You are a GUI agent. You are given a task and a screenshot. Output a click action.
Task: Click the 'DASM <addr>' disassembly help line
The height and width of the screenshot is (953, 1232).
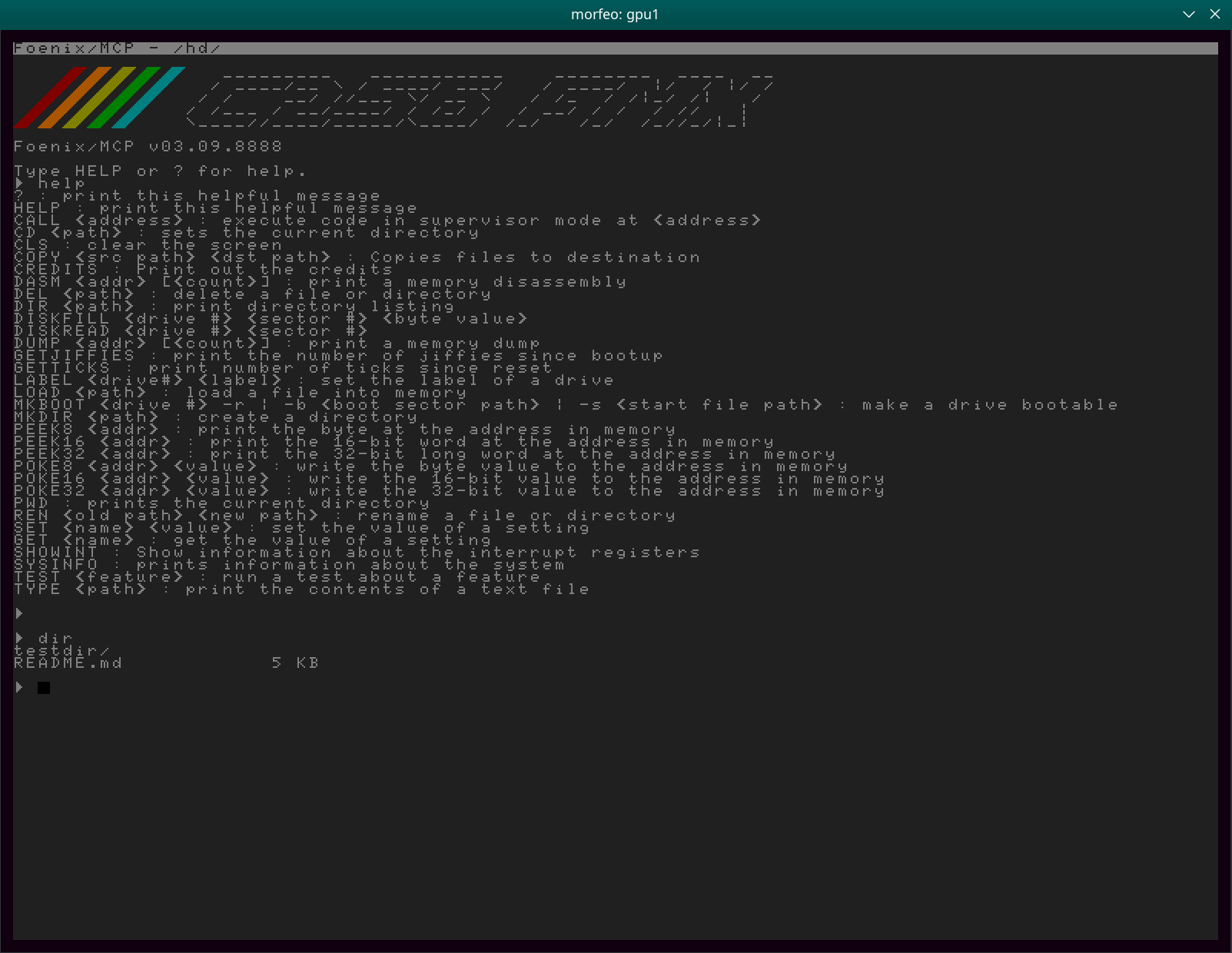point(320,281)
